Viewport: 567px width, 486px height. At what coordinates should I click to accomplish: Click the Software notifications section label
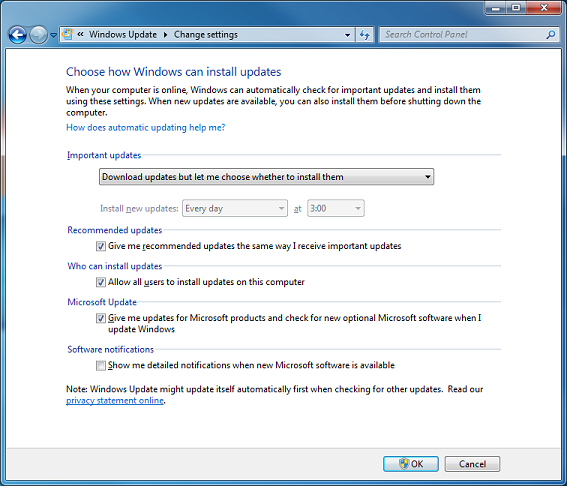(x=110, y=349)
